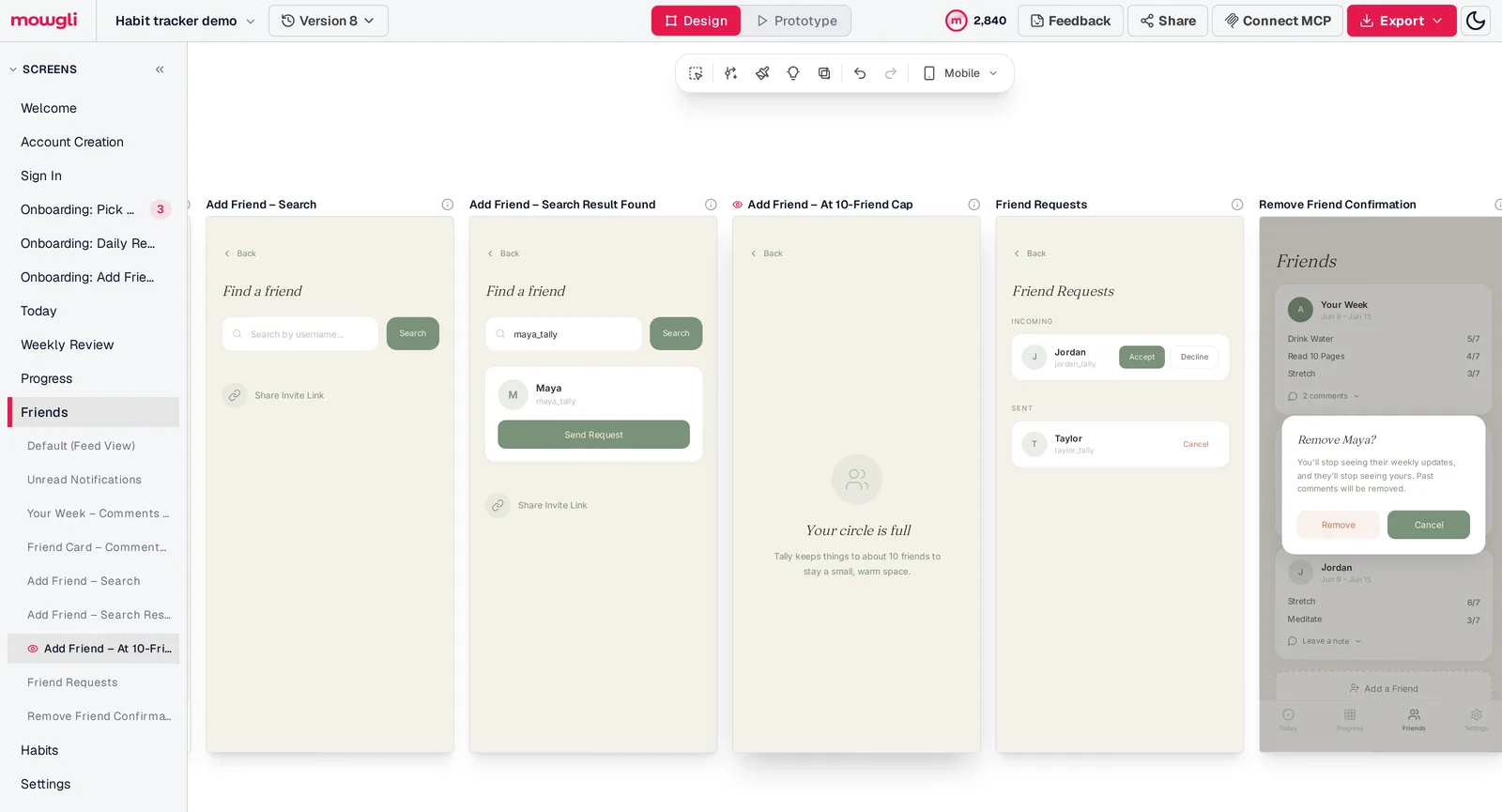Open the credits balance showing 2,840

pos(976,21)
